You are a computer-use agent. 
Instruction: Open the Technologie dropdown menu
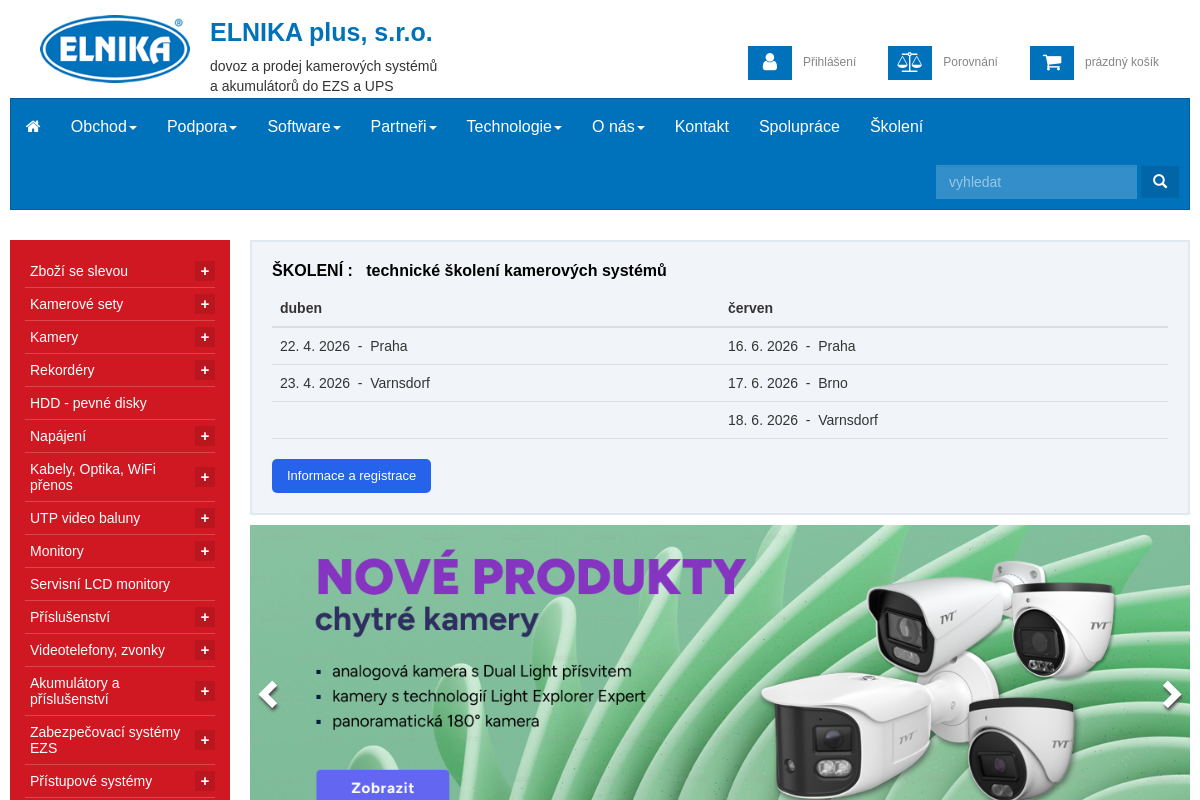tap(513, 126)
